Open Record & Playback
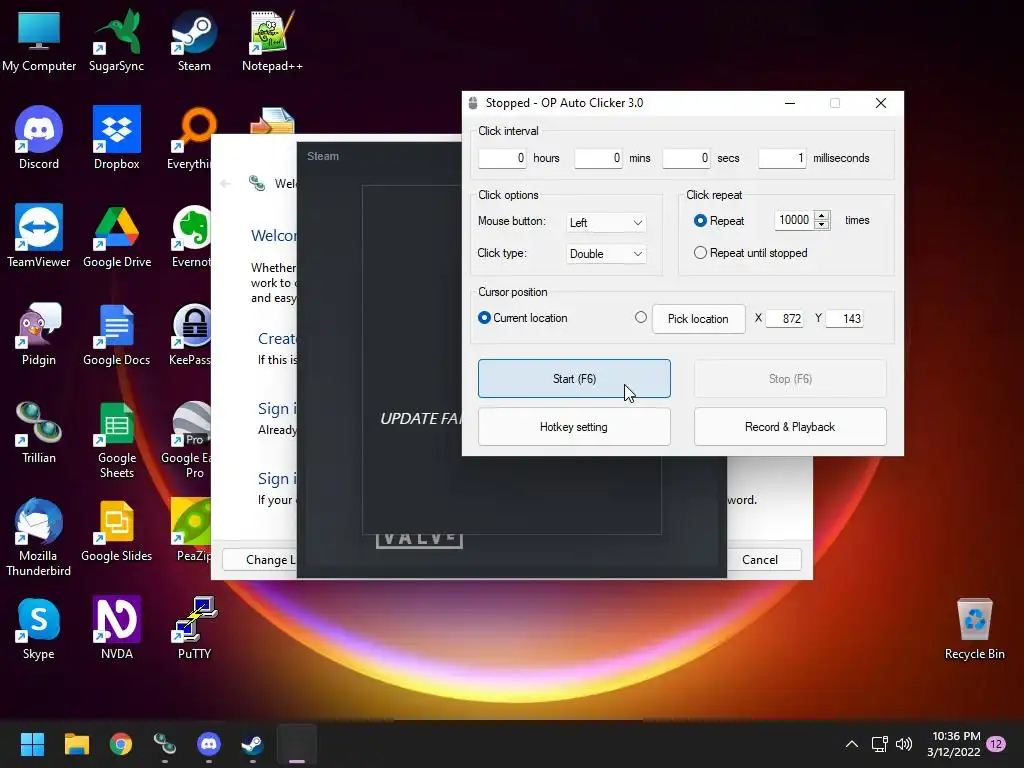Image resolution: width=1024 pixels, height=768 pixels. [x=790, y=426]
